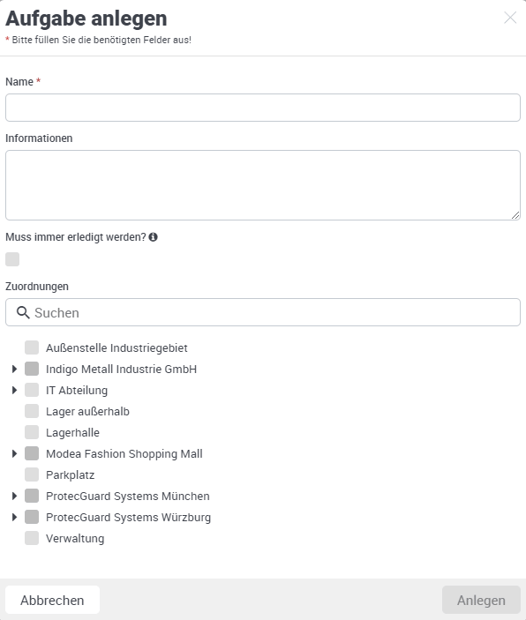The height and width of the screenshot is (620, 526).
Task: Enable the 'Muss immer erledigt werden?' checkbox
Action: click(12, 259)
